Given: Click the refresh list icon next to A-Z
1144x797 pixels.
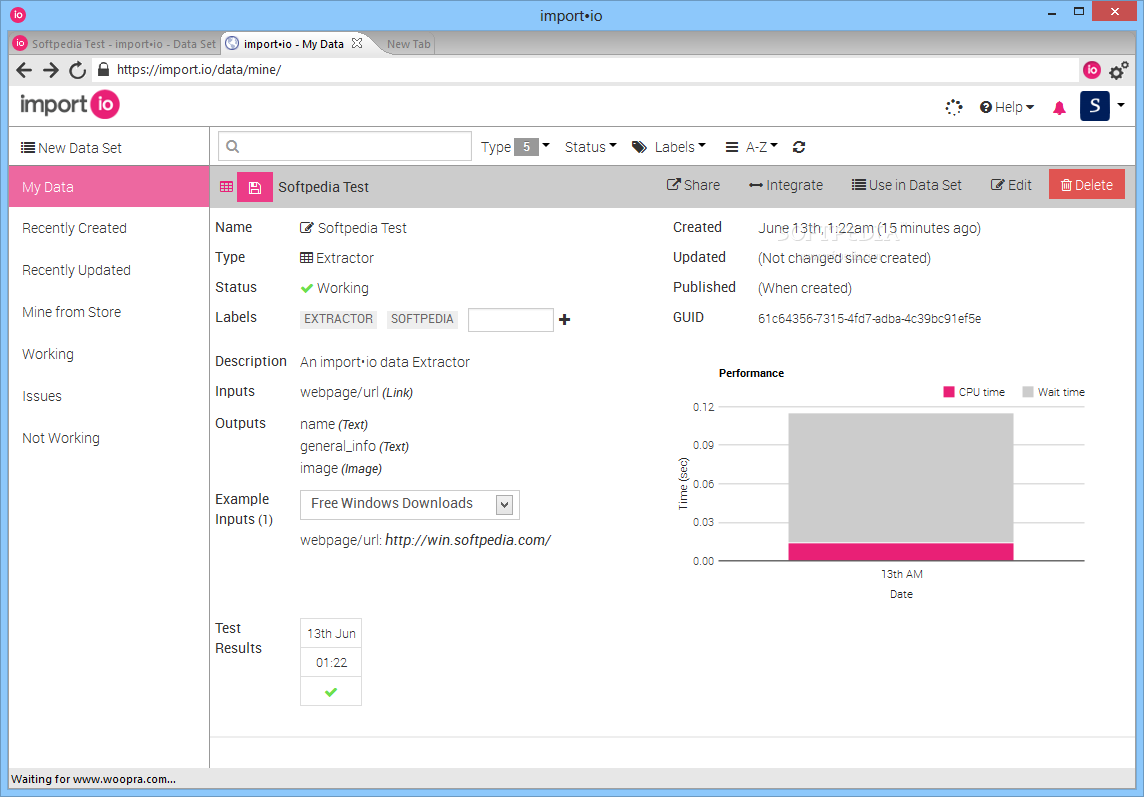Looking at the screenshot, I should click(799, 147).
